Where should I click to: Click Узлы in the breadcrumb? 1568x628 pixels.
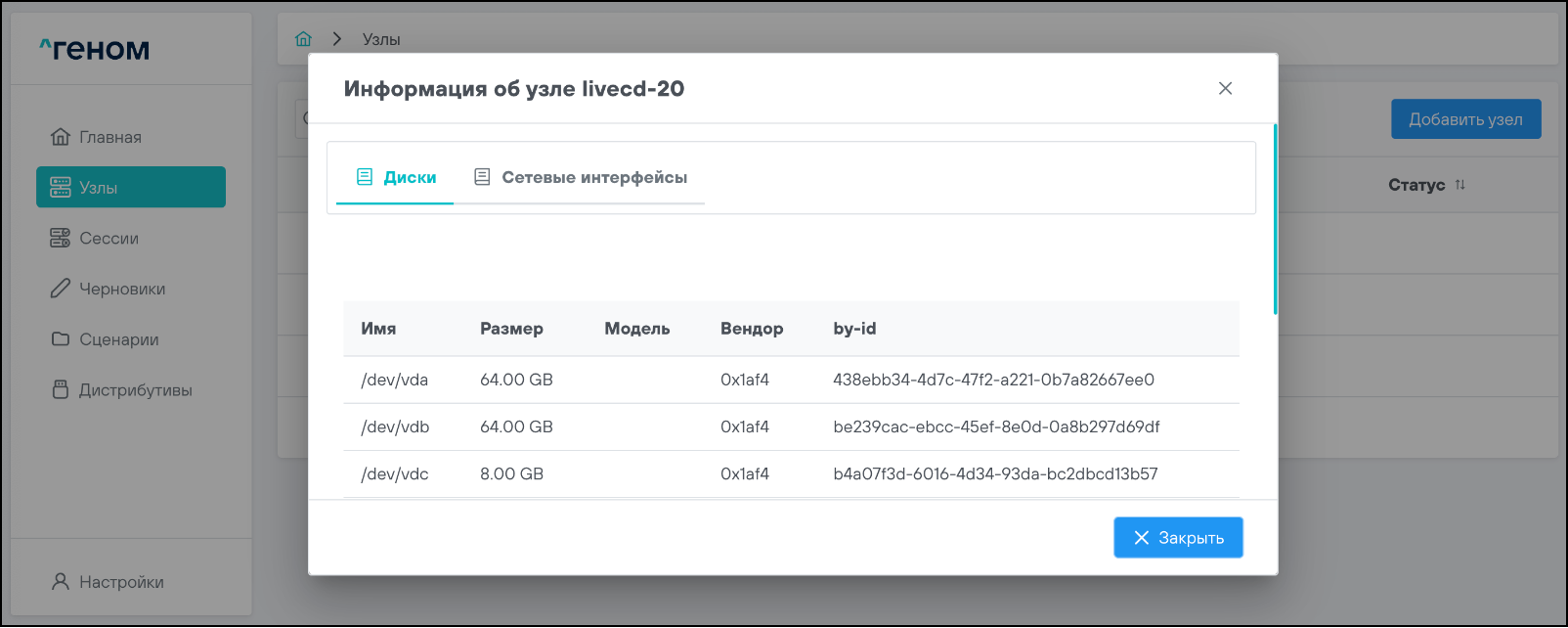[381, 39]
